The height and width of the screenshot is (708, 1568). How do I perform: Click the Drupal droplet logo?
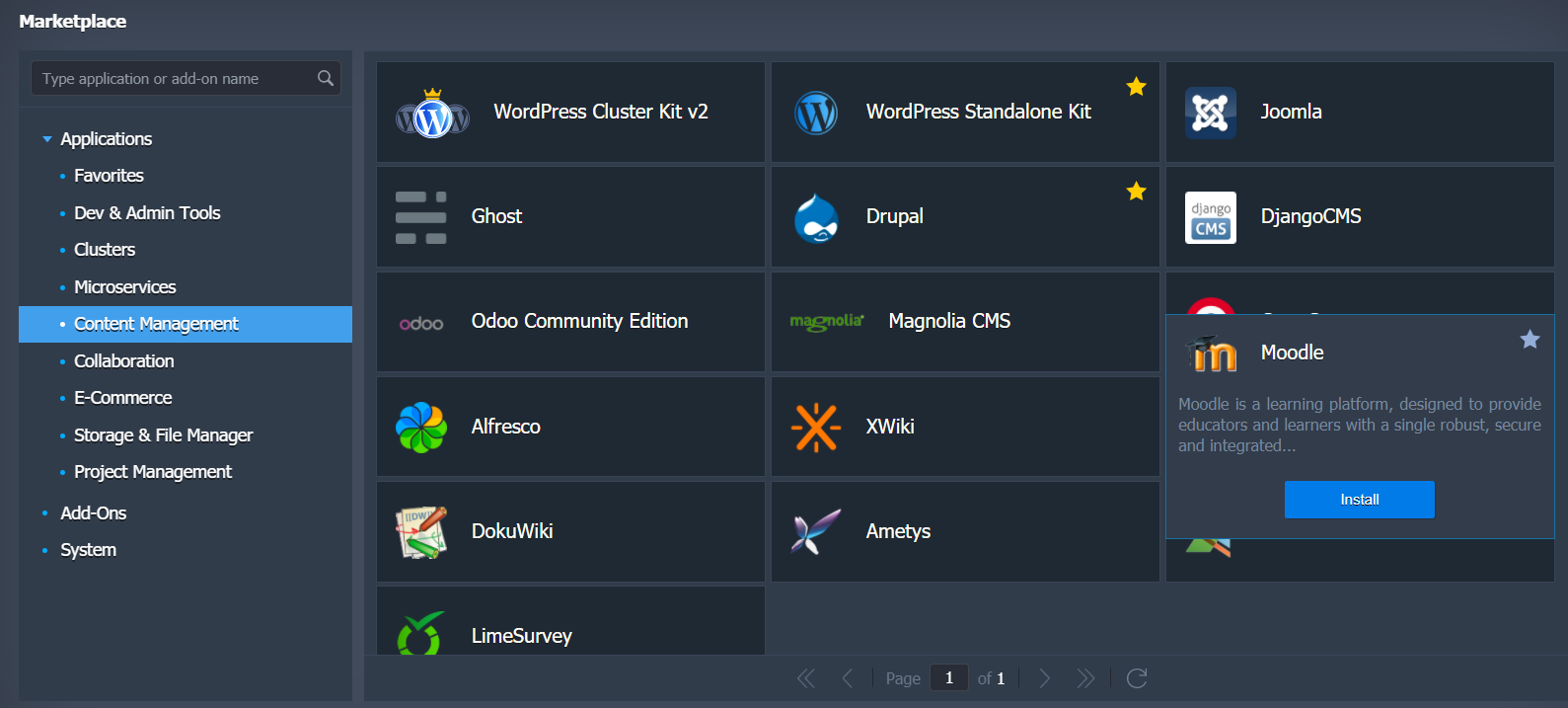click(x=816, y=217)
